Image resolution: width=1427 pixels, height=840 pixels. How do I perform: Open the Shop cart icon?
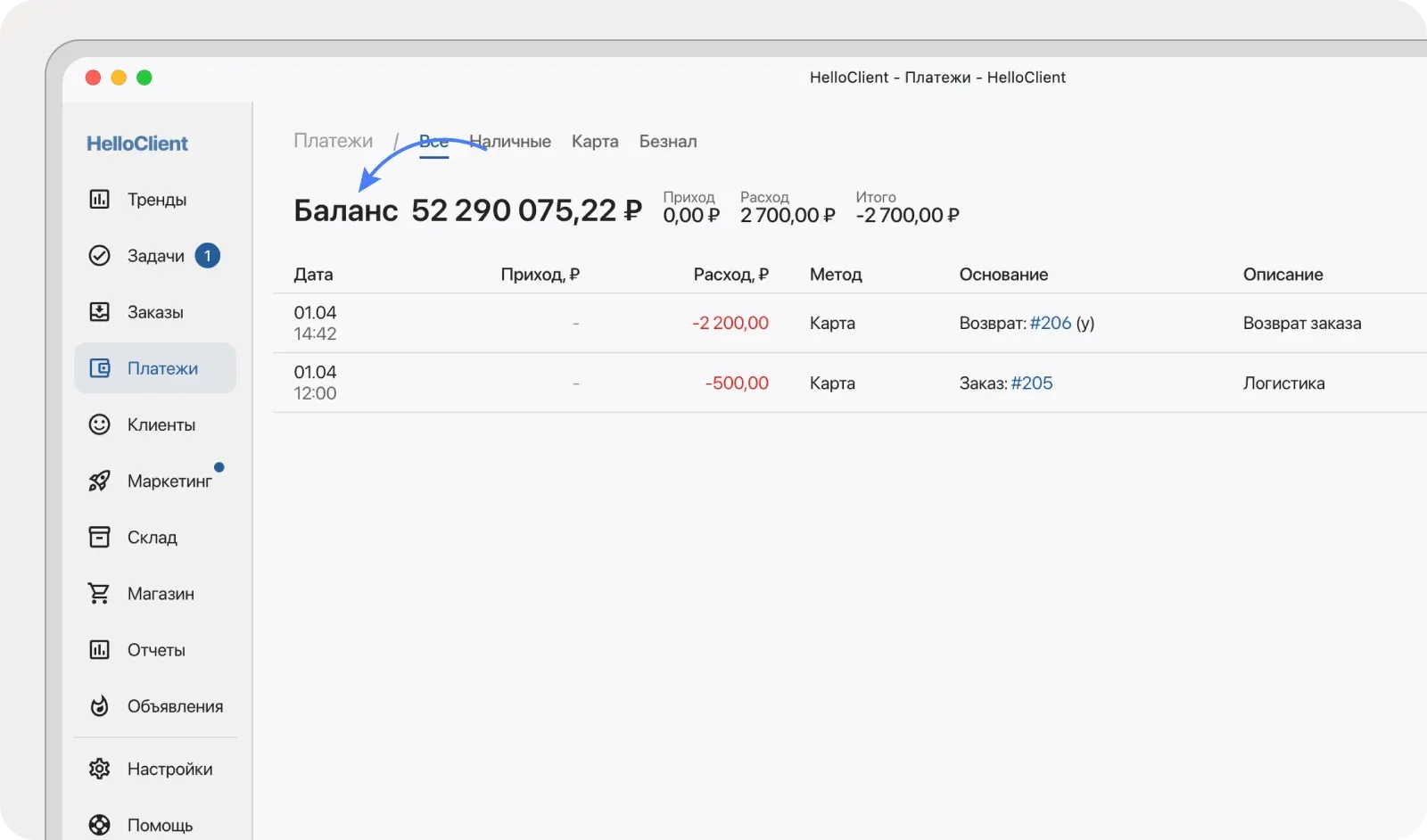point(99,593)
